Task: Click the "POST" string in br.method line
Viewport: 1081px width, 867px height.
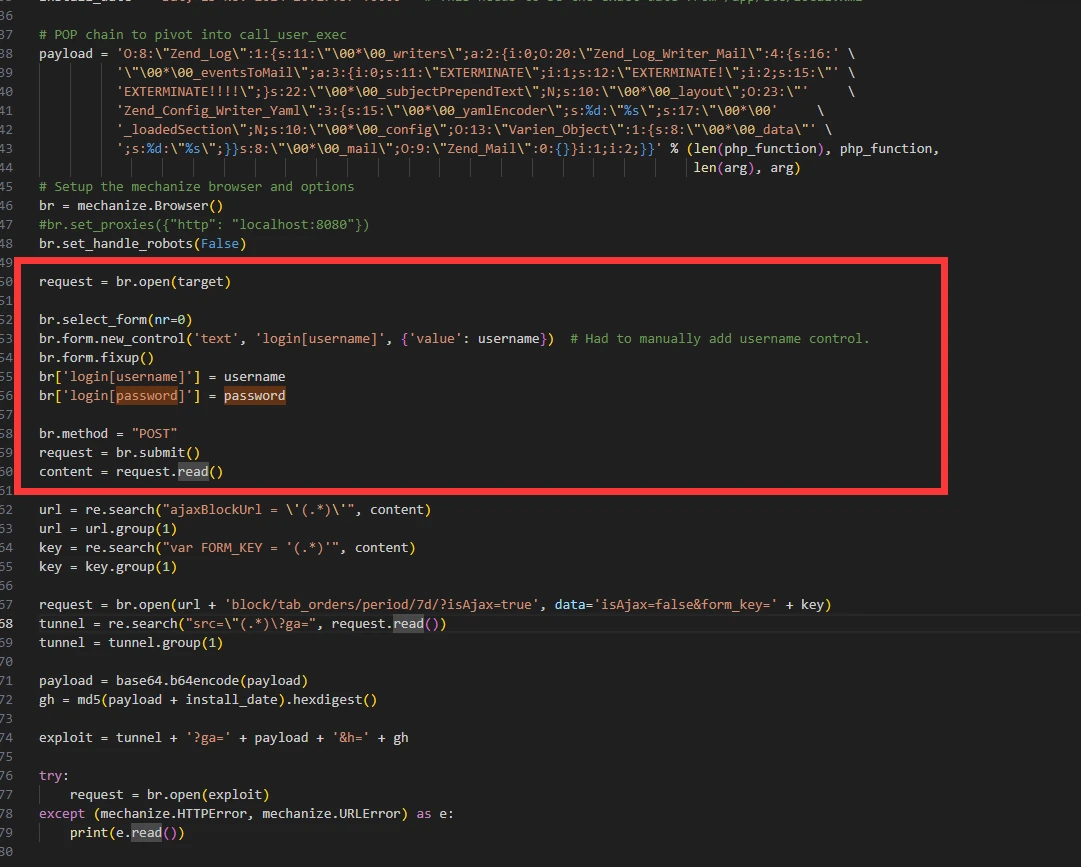Action: click(x=154, y=434)
